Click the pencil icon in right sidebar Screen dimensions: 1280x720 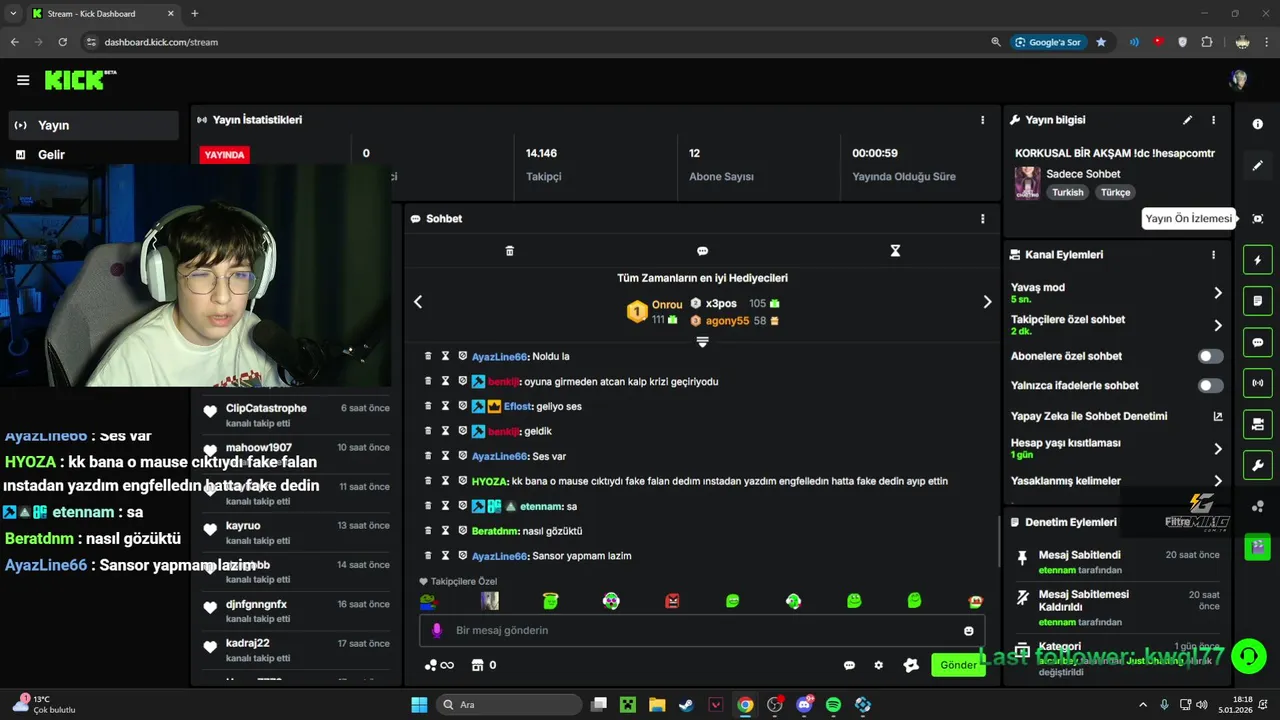(1258, 166)
